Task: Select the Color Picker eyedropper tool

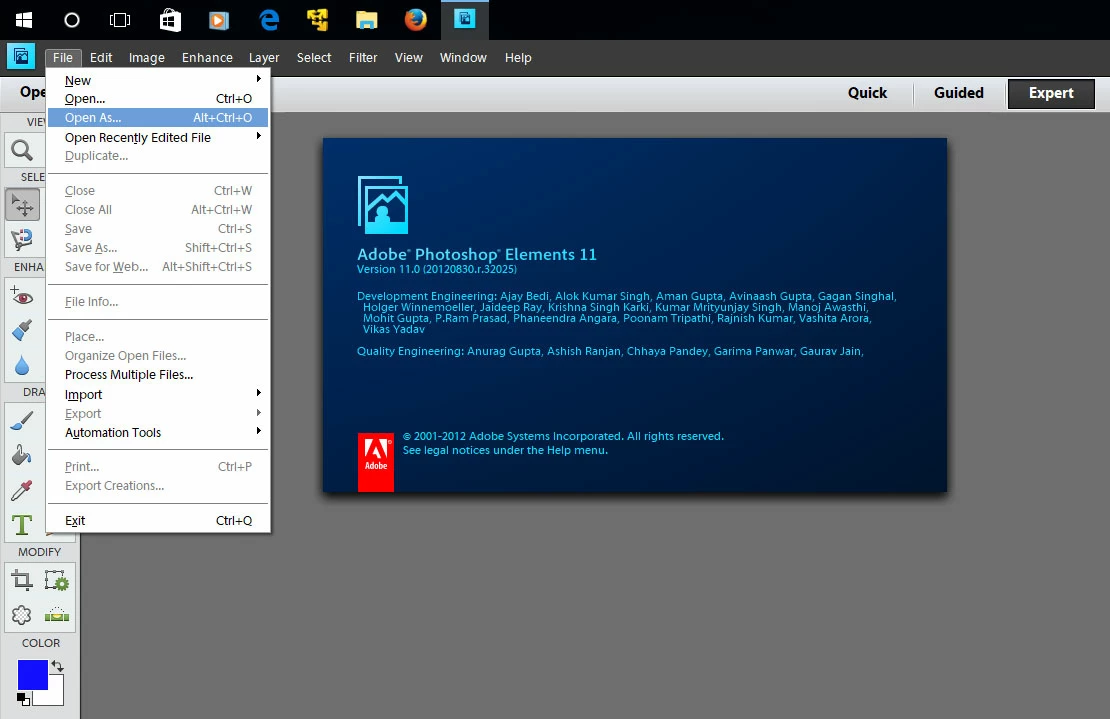Action: coord(22,489)
